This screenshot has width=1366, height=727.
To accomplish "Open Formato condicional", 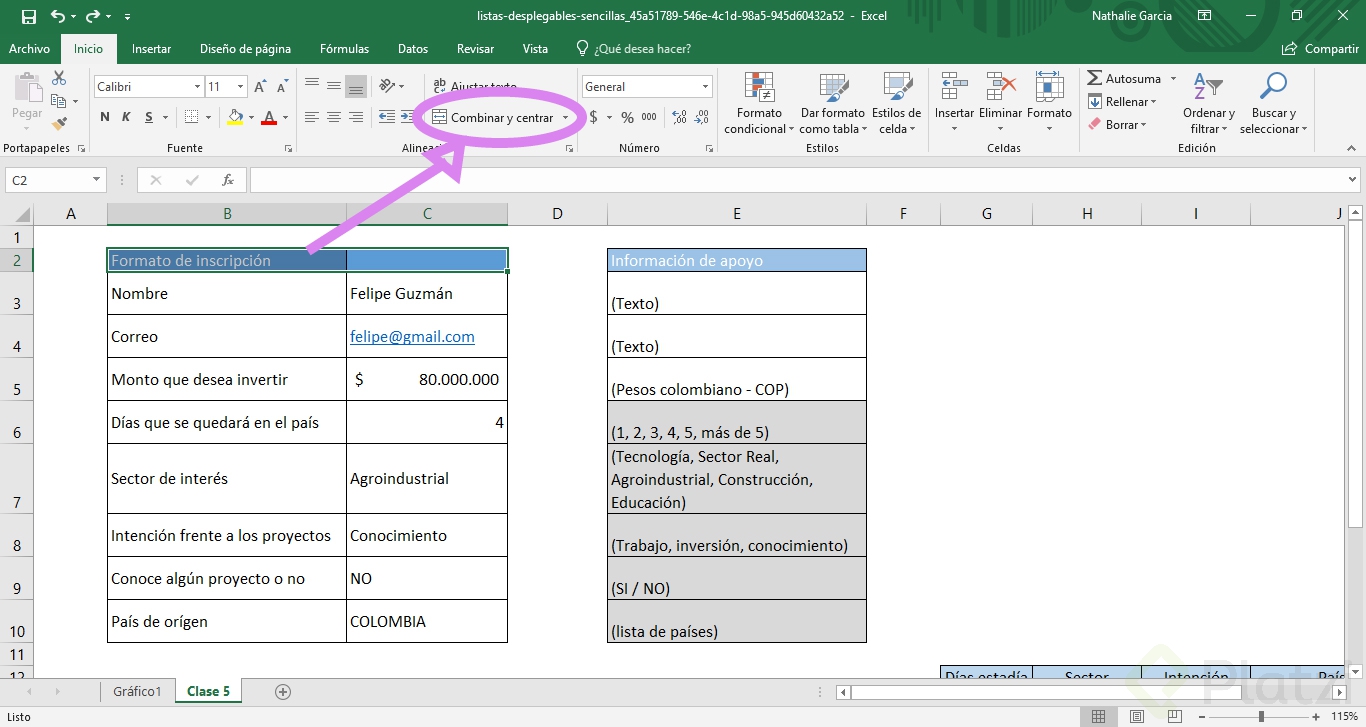I will (759, 103).
